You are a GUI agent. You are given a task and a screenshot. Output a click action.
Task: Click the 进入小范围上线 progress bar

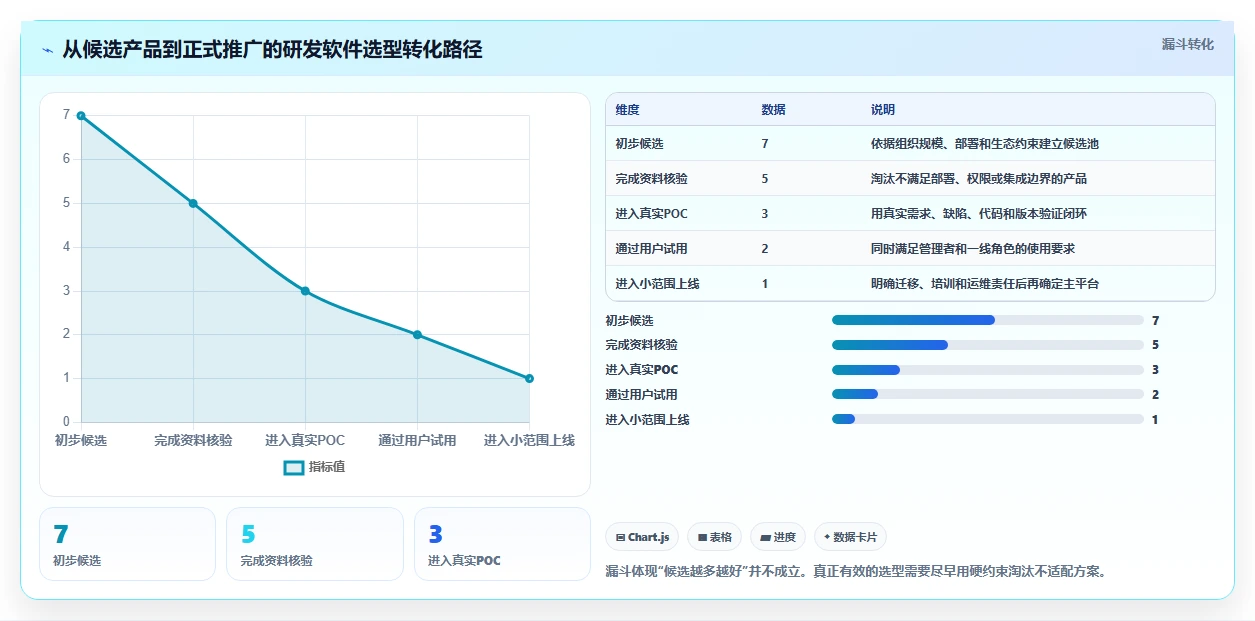point(988,419)
